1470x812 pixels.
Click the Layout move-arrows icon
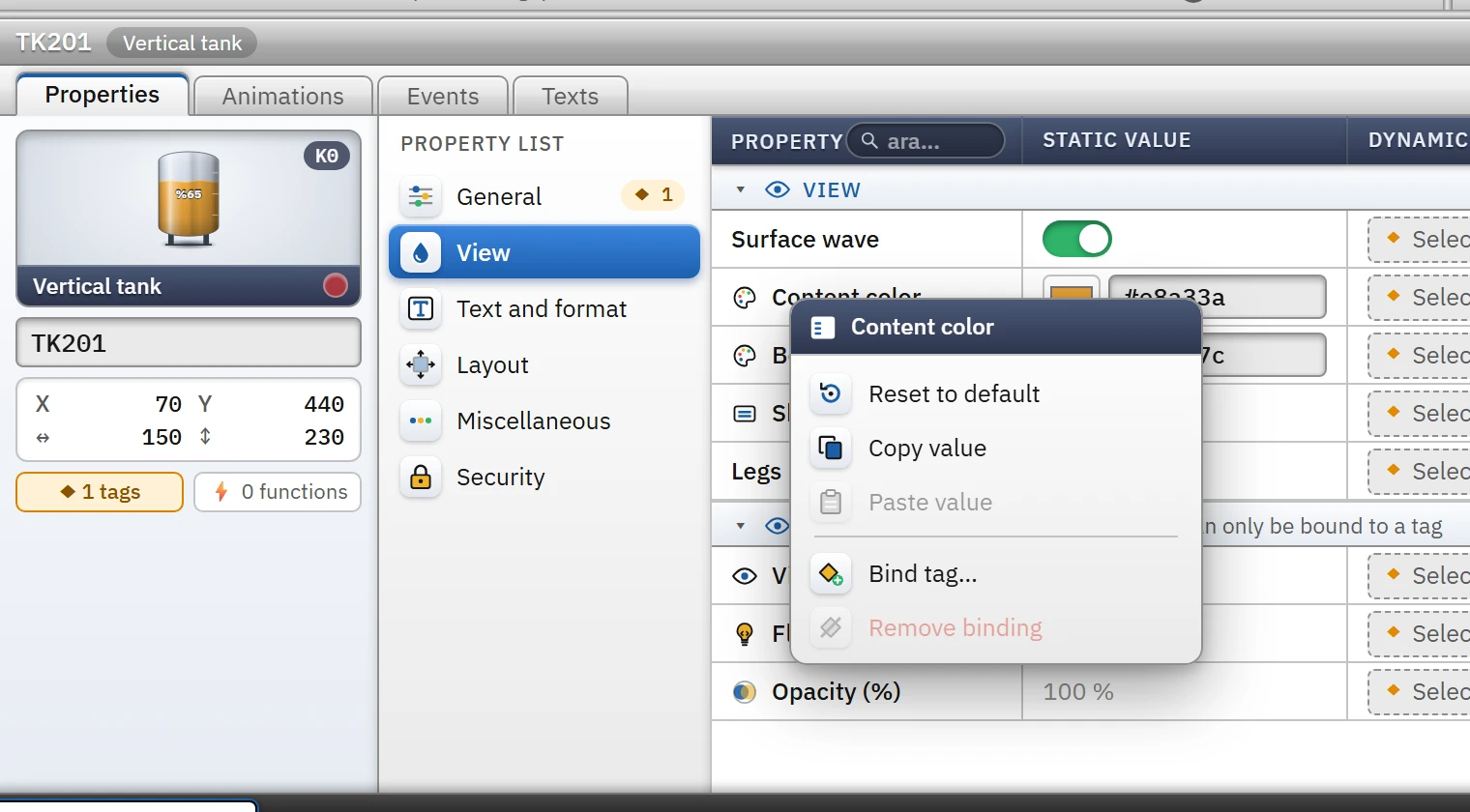pos(421,364)
